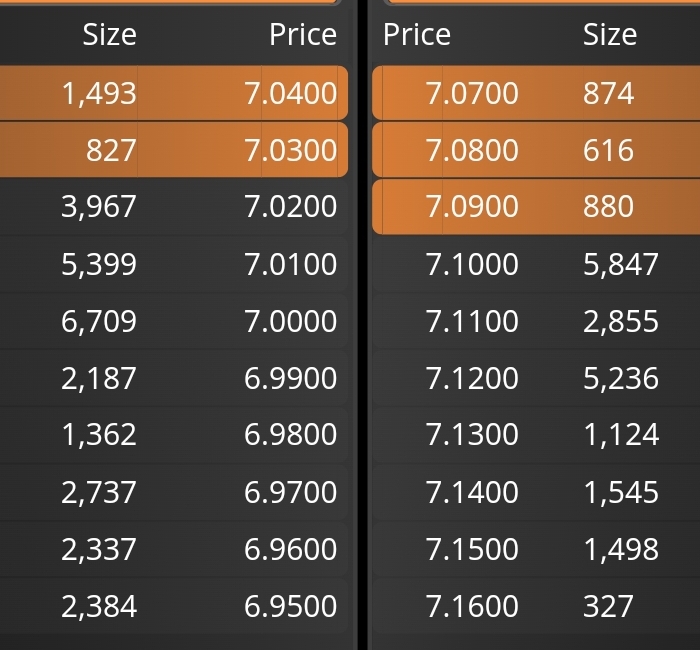This screenshot has height=650, width=700.
Task: Choose ask level 7.1000 with size 5,847
Action: pyautogui.click(x=536, y=264)
